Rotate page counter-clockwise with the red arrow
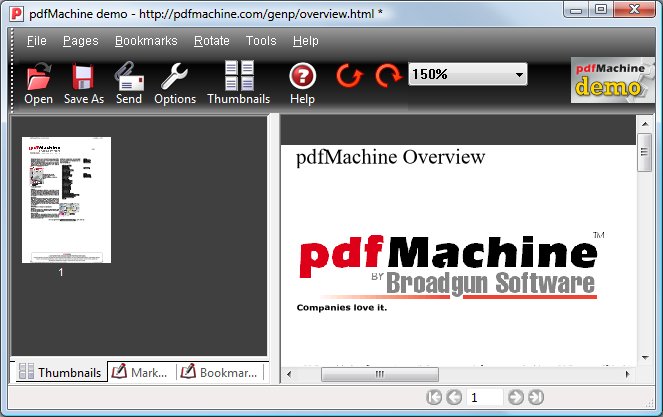This screenshot has width=663, height=417. tap(349, 75)
